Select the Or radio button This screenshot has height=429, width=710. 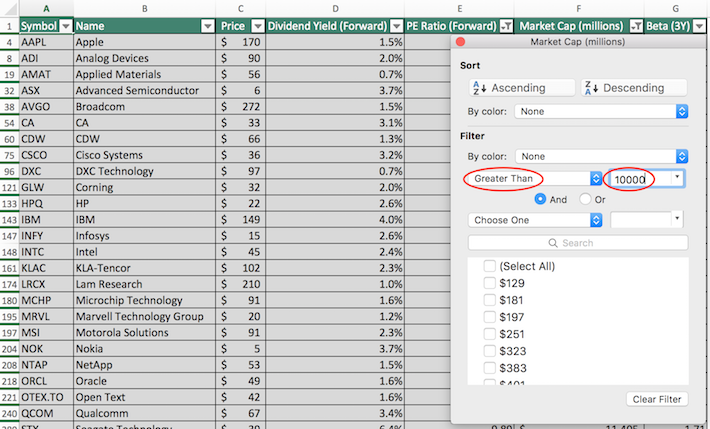pyautogui.click(x=586, y=199)
